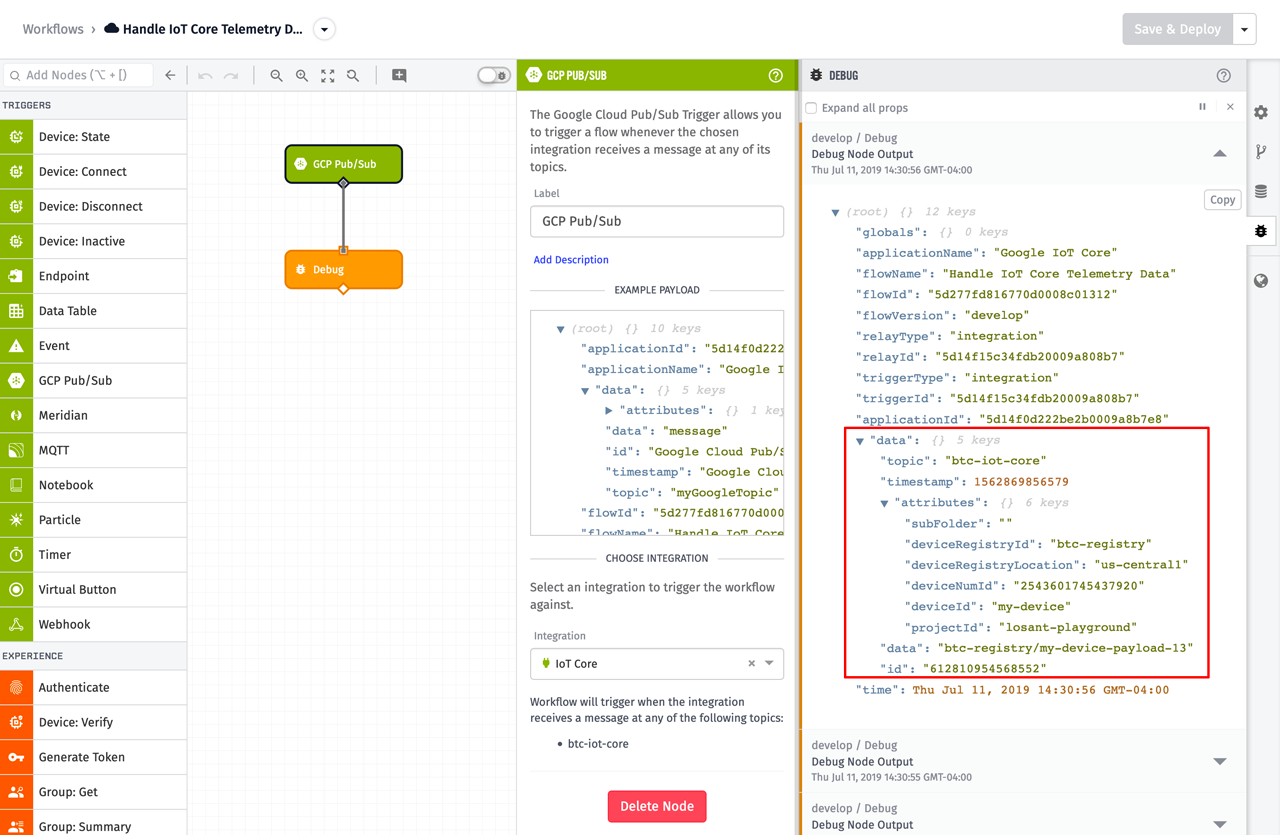Open the Save & Deploy dropdown arrow
1280x835 pixels.
click(x=1243, y=29)
